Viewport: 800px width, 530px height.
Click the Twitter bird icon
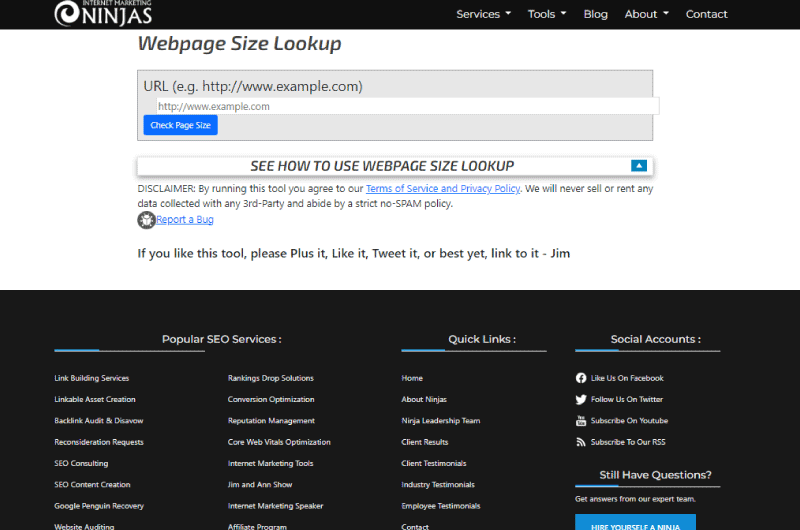pos(581,399)
